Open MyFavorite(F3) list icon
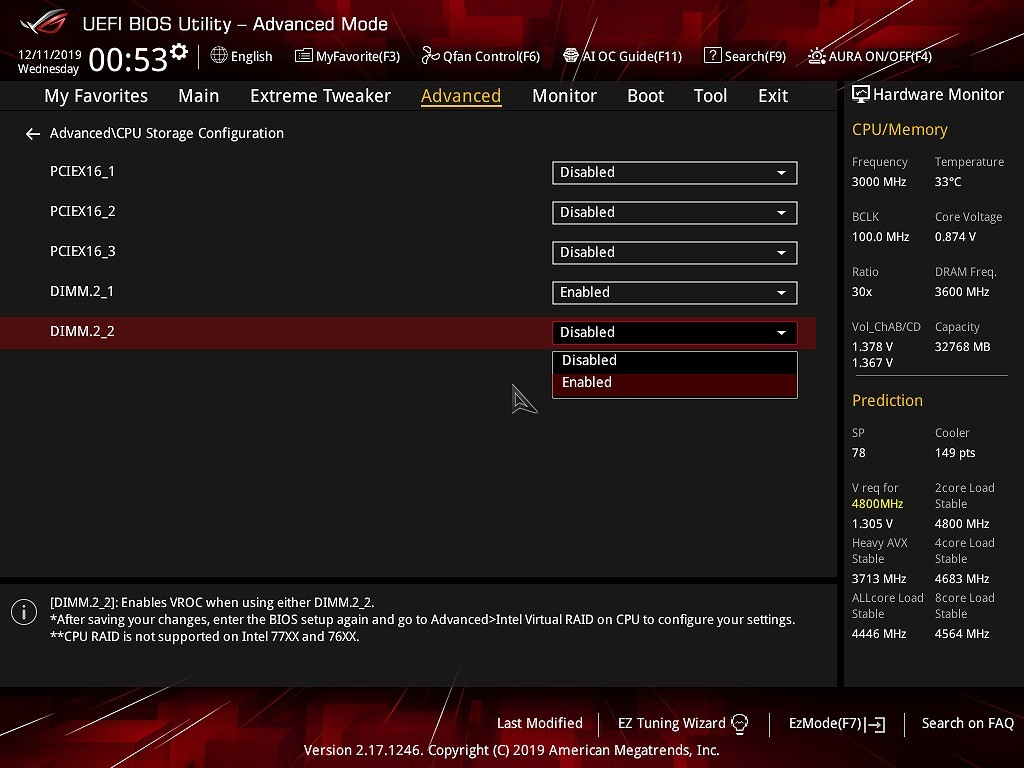 click(x=303, y=56)
